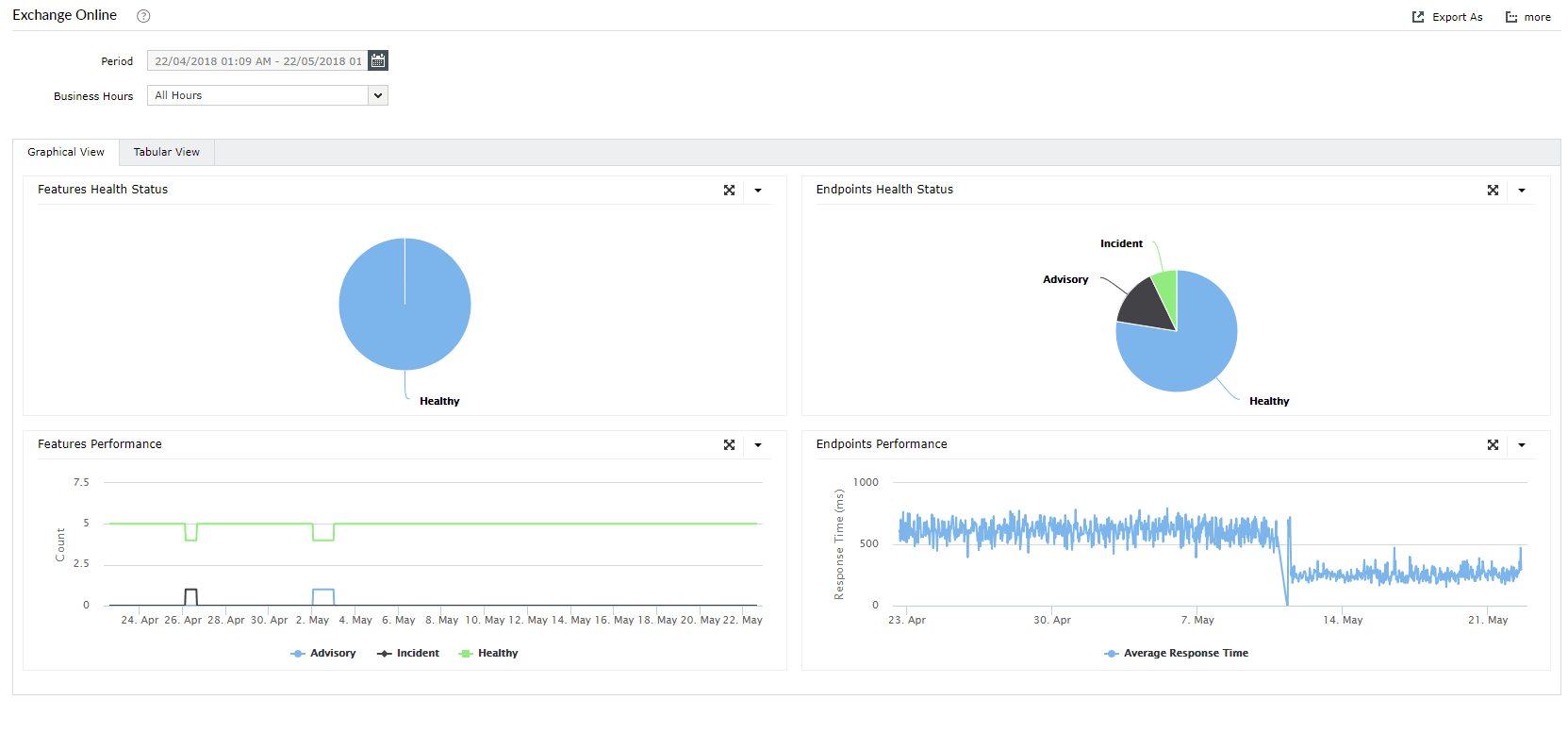1568x733 pixels.
Task: Click the more link at top right
Action: pos(1537,17)
